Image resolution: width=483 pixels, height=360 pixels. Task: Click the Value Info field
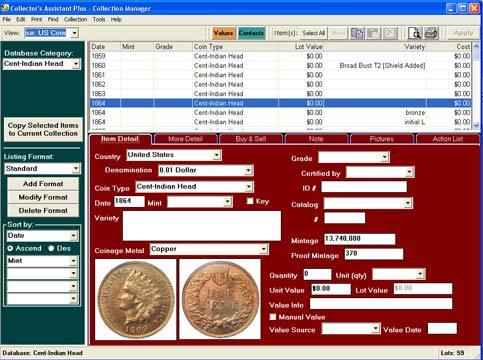(x=381, y=304)
